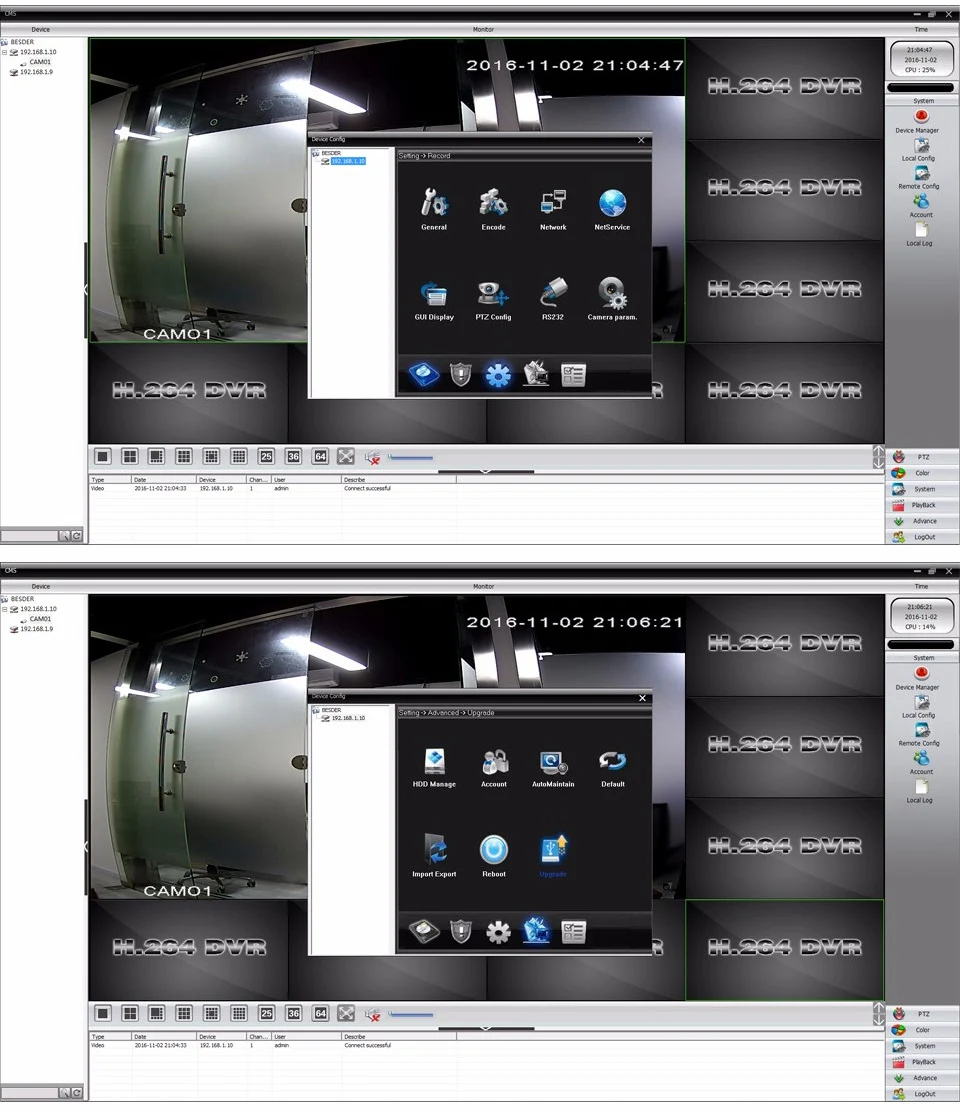Open the Color panel in the 21:04:47 window
The height and width of the screenshot is (1112, 960).
click(x=922, y=473)
